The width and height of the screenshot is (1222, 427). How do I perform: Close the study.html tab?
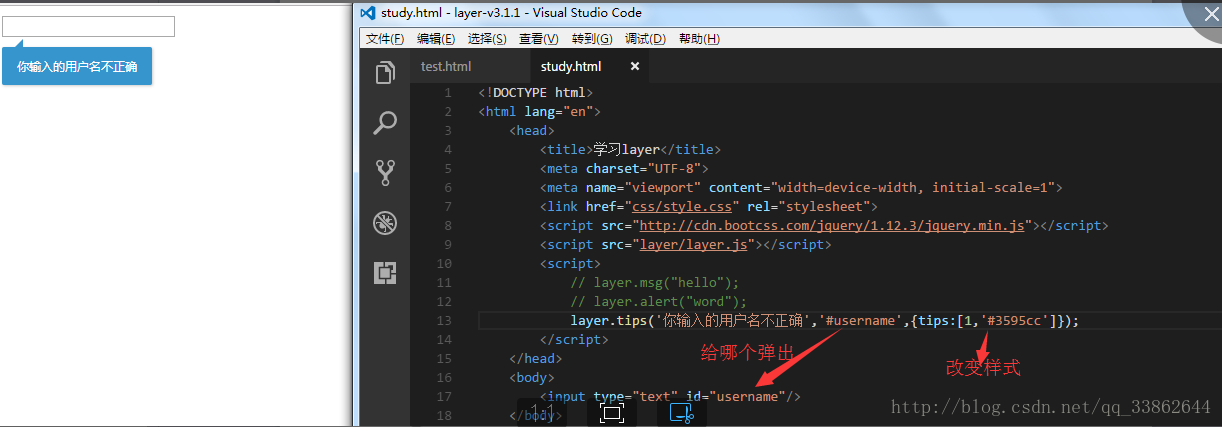point(634,67)
